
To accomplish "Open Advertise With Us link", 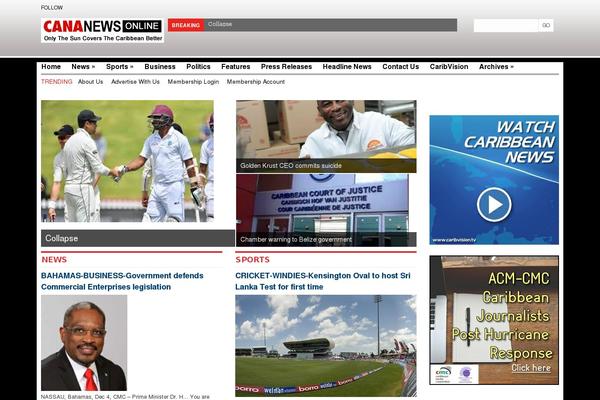I will pyautogui.click(x=135, y=82).
